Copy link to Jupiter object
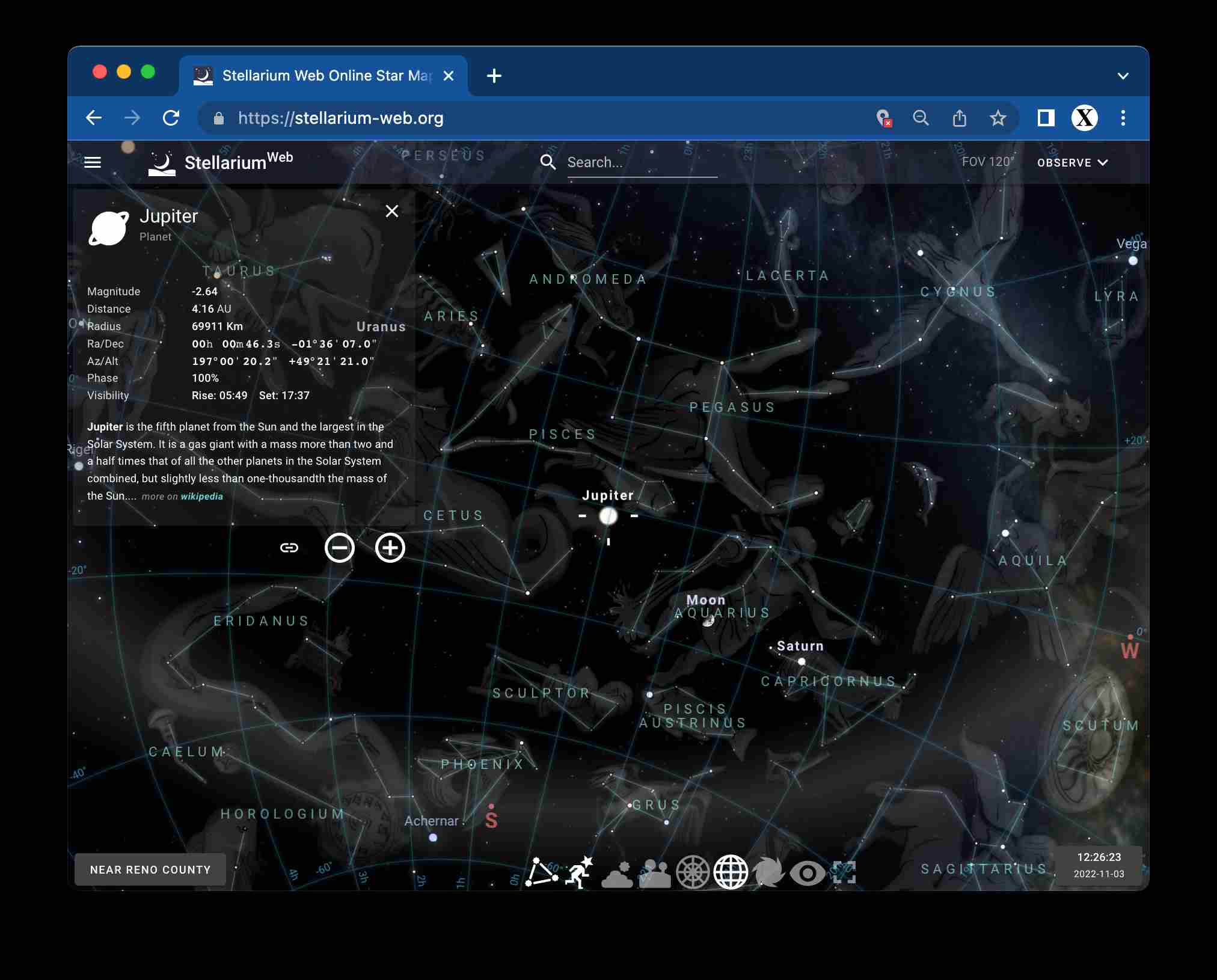Image resolution: width=1217 pixels, height=980 pixels. click(289, 548)
